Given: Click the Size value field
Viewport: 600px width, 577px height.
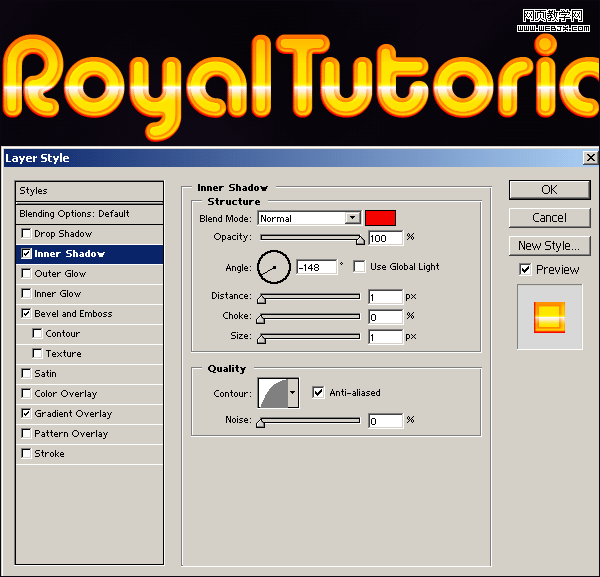Looking at the screenshot, I should tap(385, 337).
